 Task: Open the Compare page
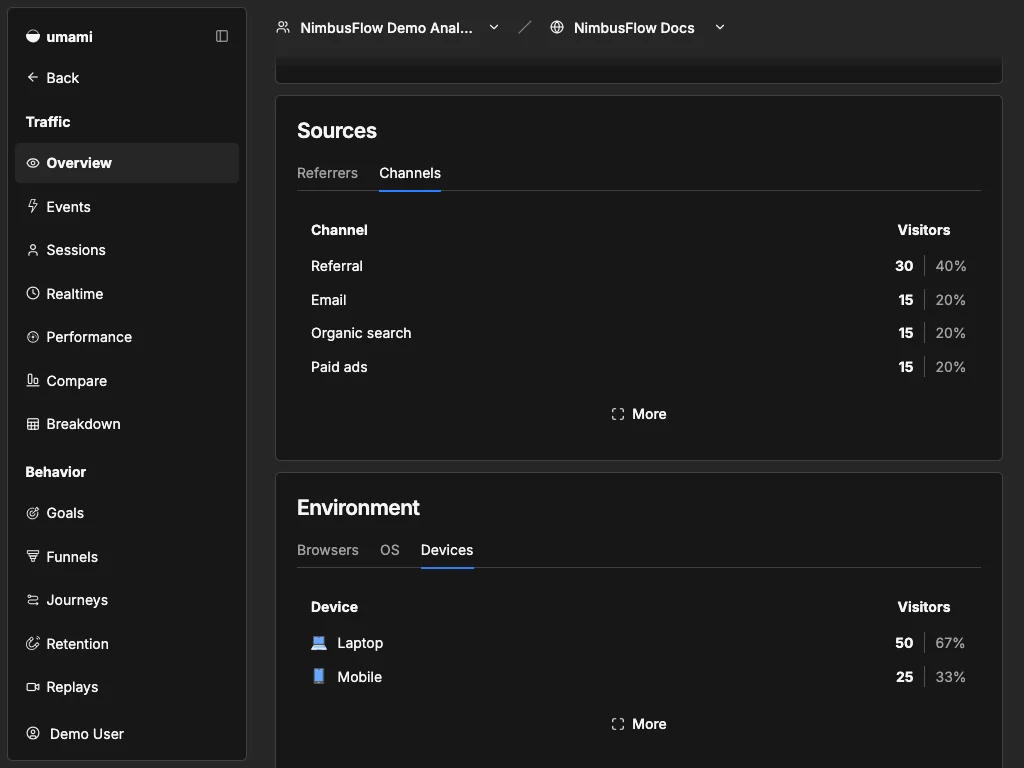tap(127, 380)
